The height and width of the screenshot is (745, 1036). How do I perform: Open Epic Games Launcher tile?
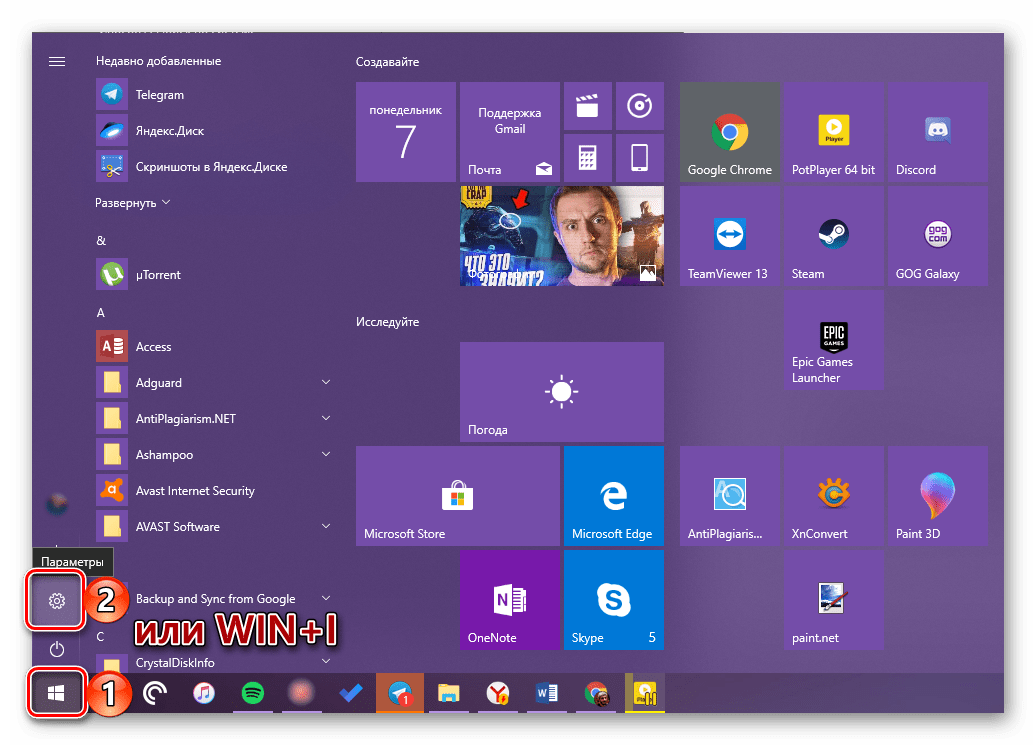(833, 340)
